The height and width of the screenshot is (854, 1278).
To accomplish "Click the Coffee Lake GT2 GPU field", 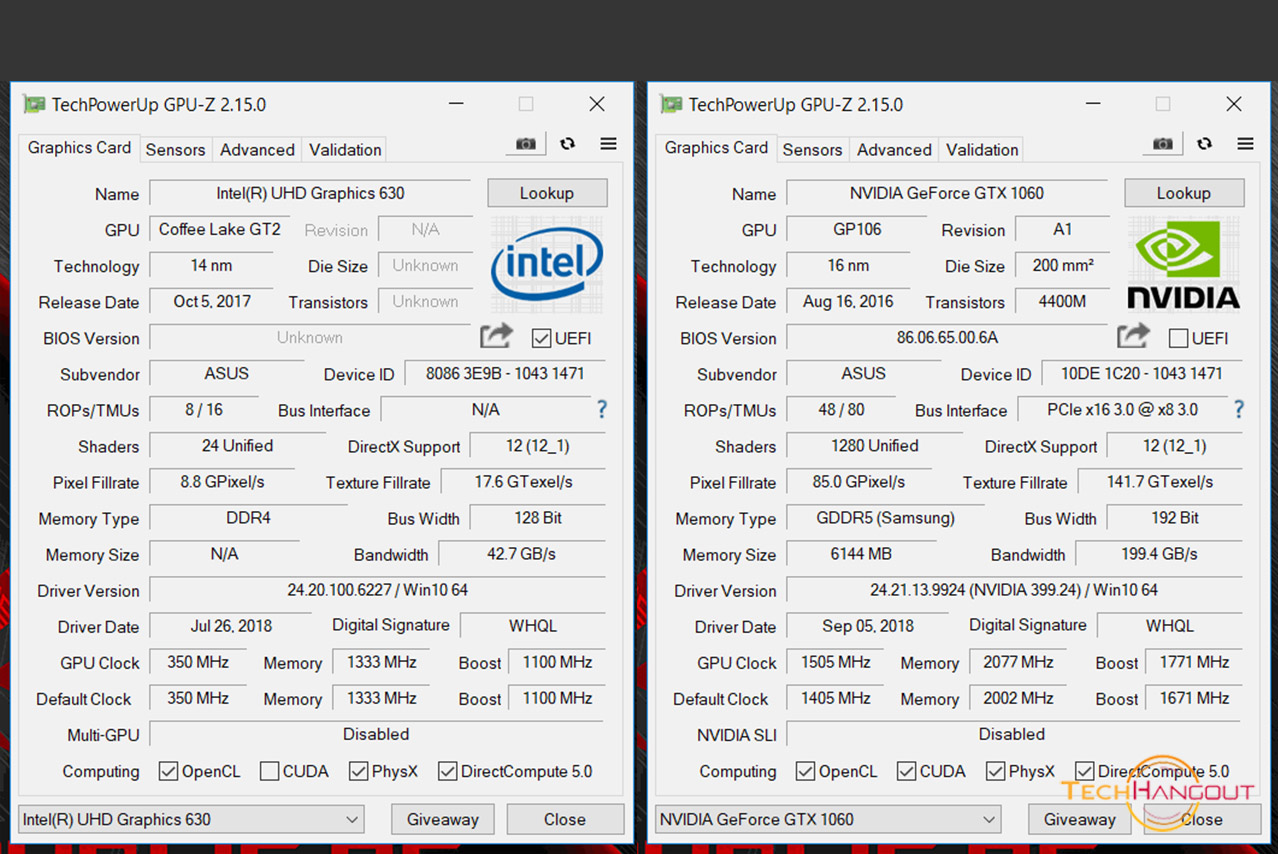I will tap(220, 229).
